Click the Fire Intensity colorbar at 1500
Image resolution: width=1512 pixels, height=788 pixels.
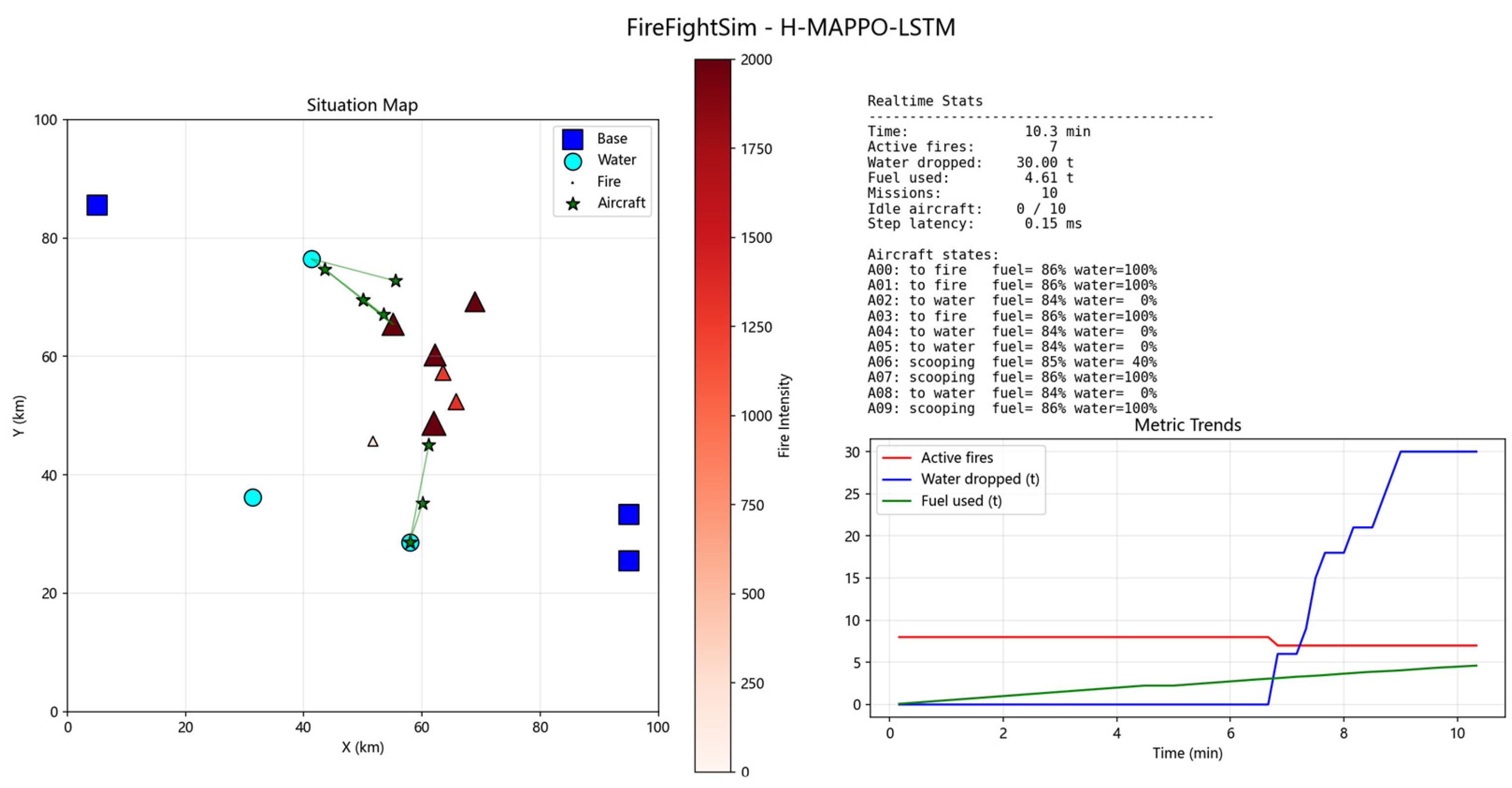pos(713,238)
